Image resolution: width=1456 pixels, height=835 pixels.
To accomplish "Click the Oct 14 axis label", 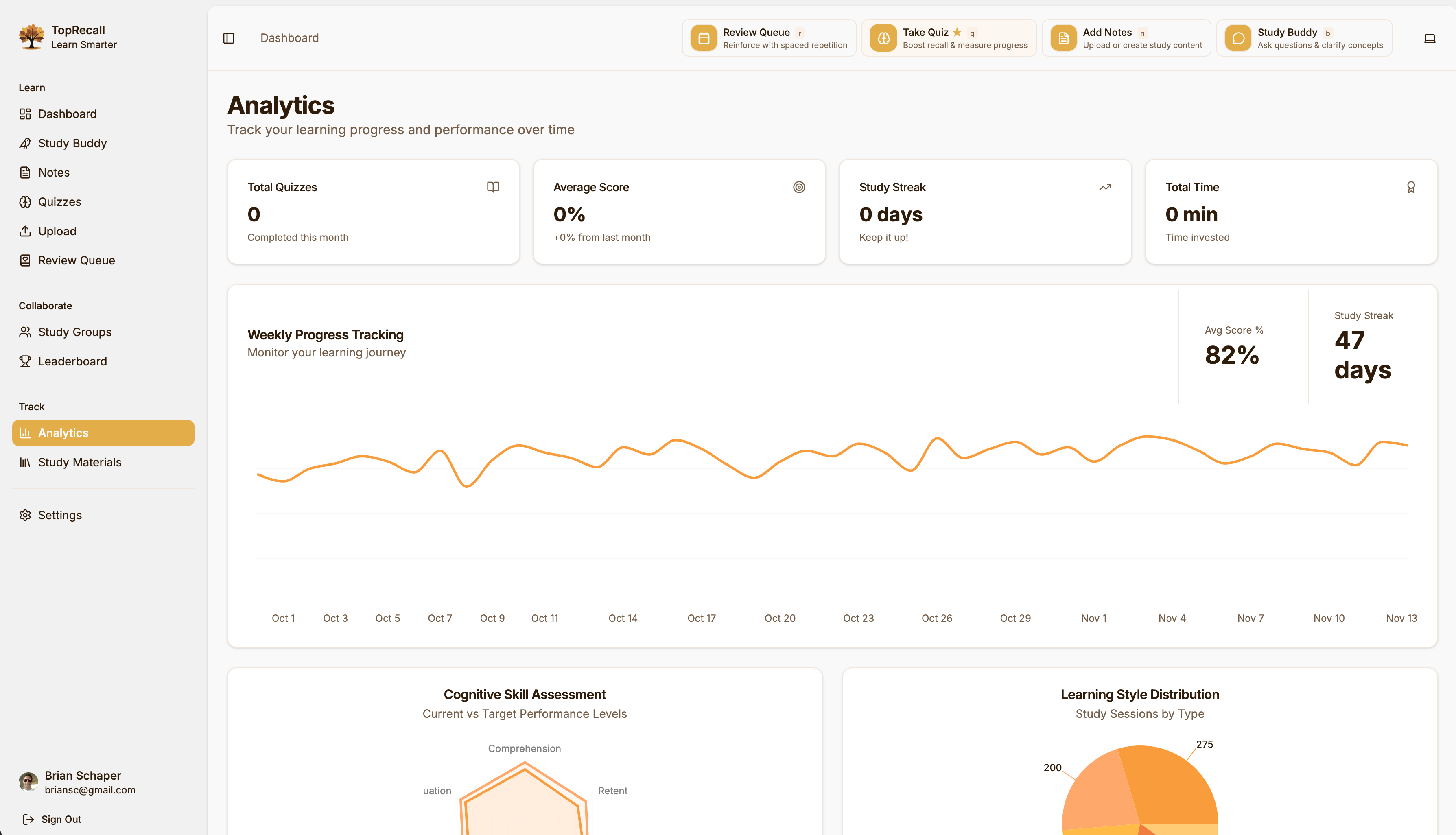I will click(x=623, y=618).
